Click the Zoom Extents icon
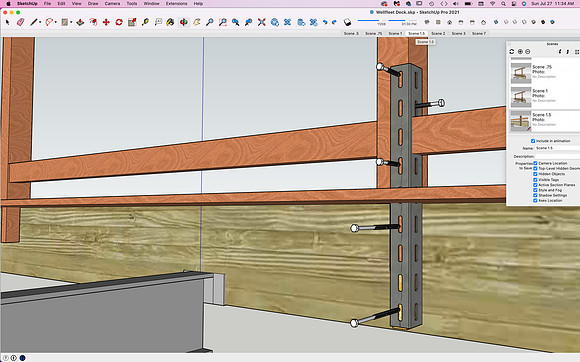Viewport: 580px width, 362px height. [x=262, y=23]
